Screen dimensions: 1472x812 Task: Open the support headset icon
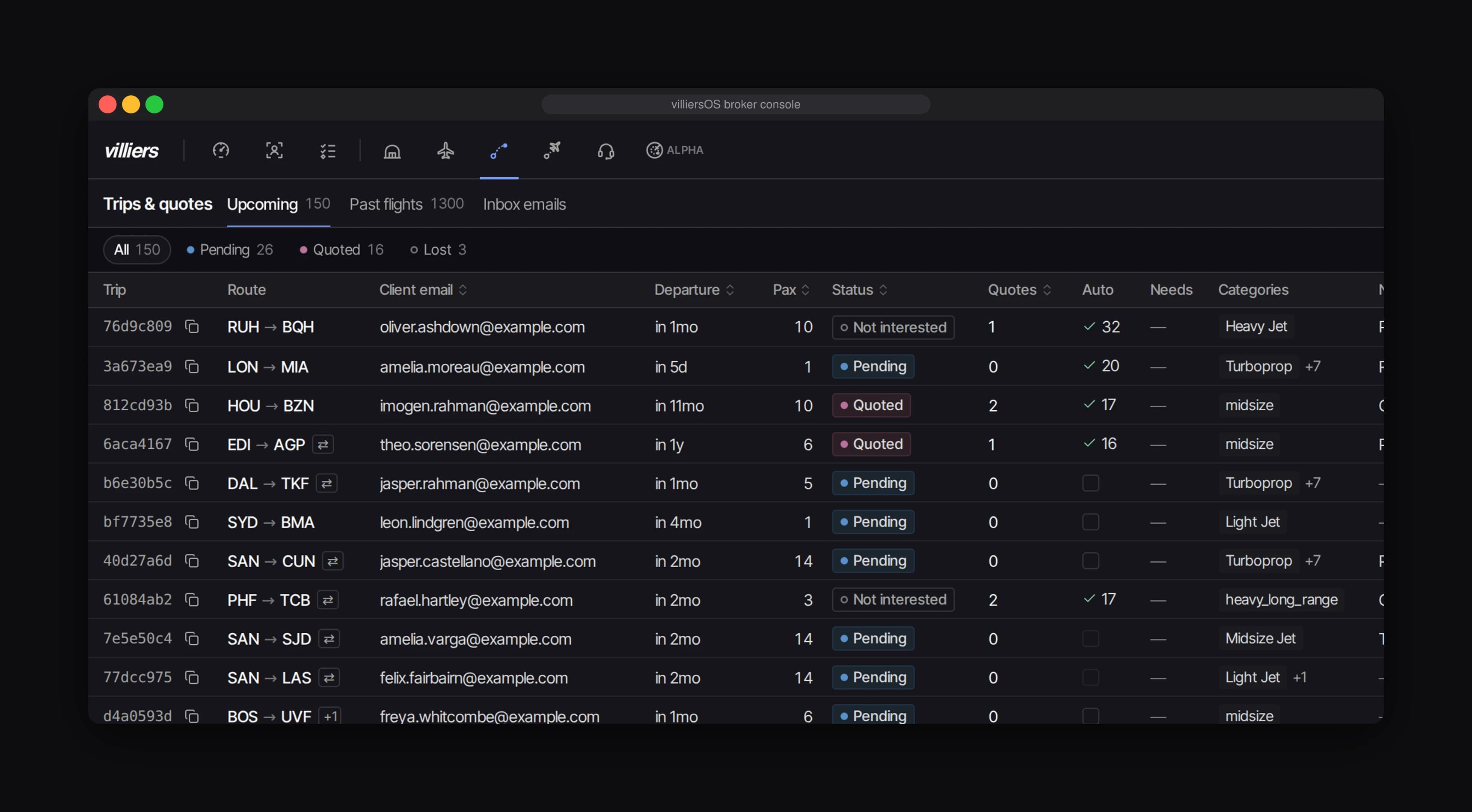(606, 150)
